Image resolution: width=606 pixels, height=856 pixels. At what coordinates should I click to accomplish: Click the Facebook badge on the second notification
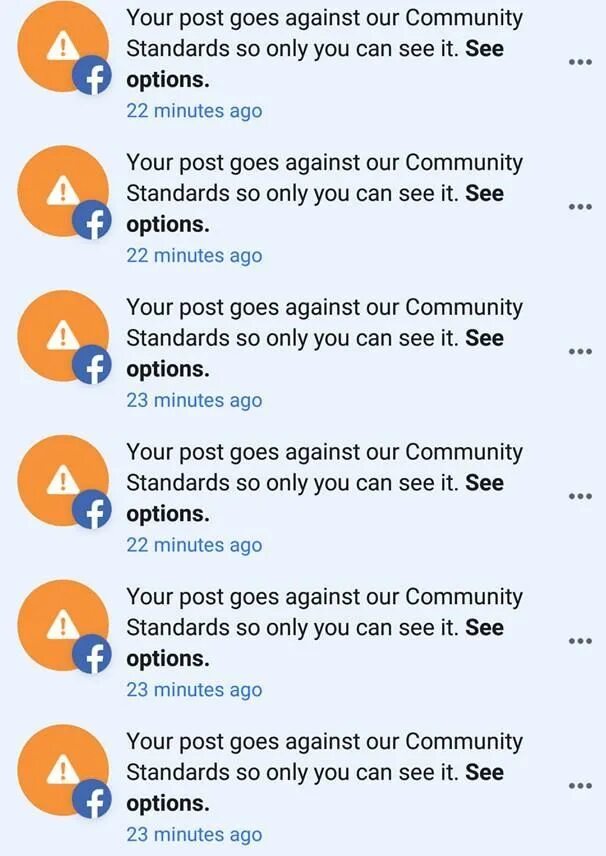pos(92,220)
